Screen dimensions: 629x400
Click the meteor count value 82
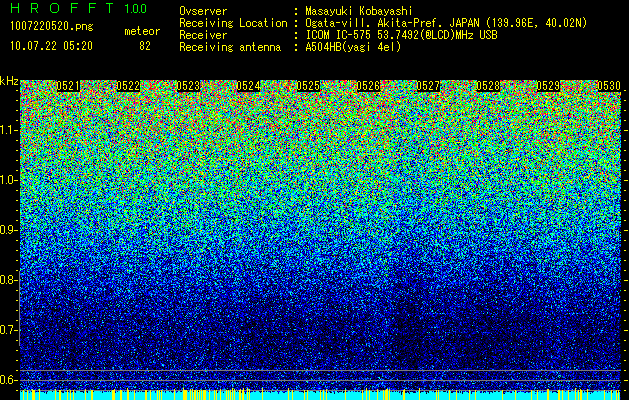point(145,46)
